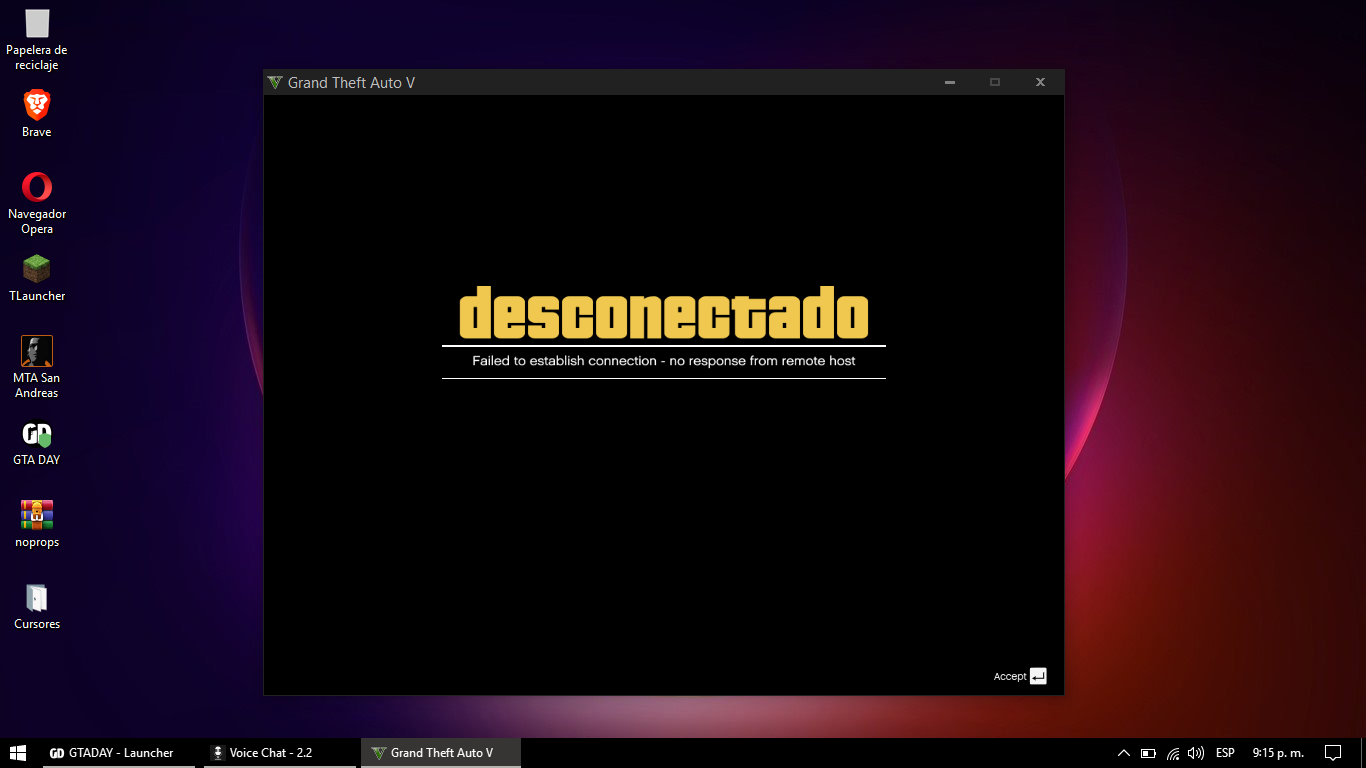Click the battery status icon
The image size is (1366, 768).
click(1148, 753)
